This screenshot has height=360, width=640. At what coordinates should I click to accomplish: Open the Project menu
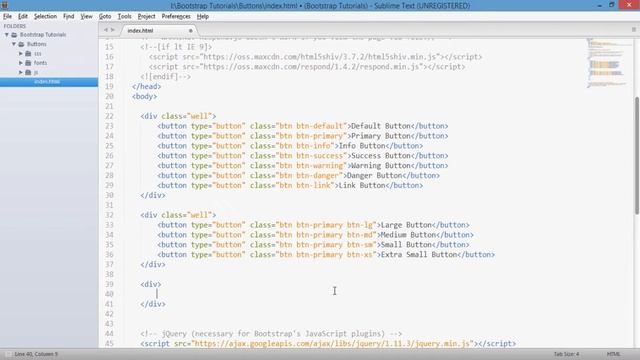click(146, 16)
